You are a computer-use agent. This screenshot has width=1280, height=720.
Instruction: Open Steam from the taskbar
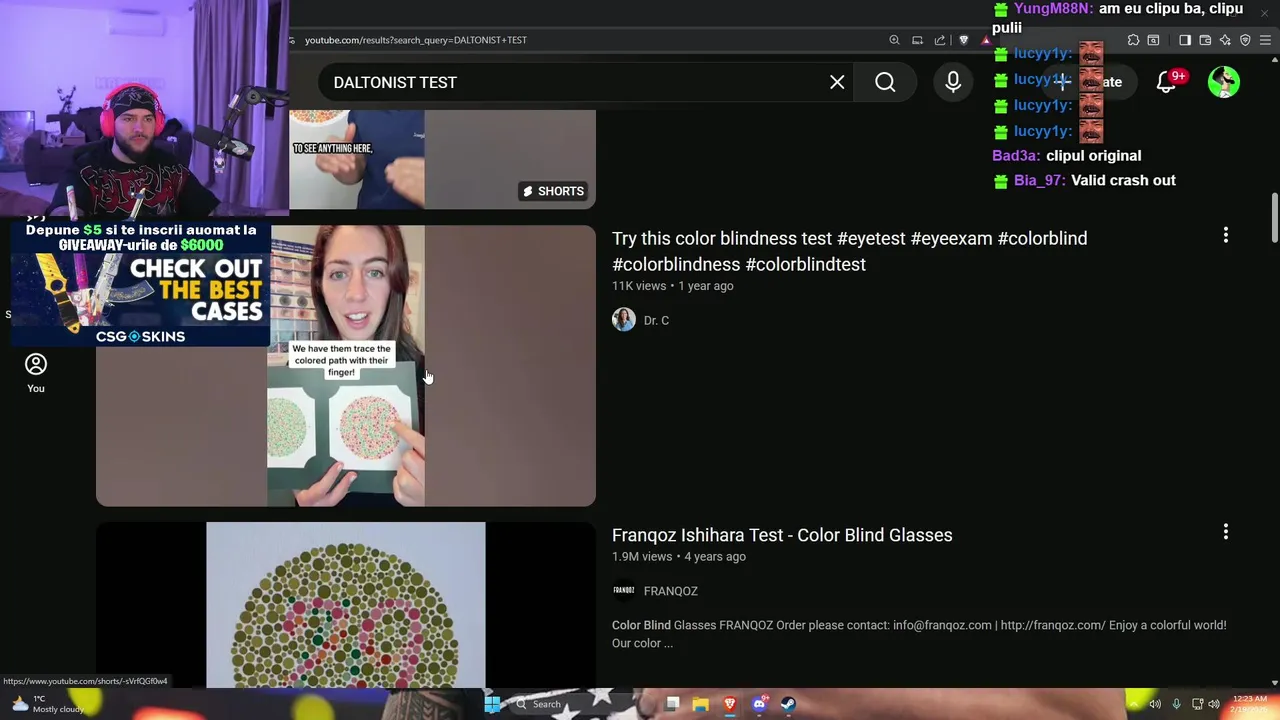click(x=788, y=704)
